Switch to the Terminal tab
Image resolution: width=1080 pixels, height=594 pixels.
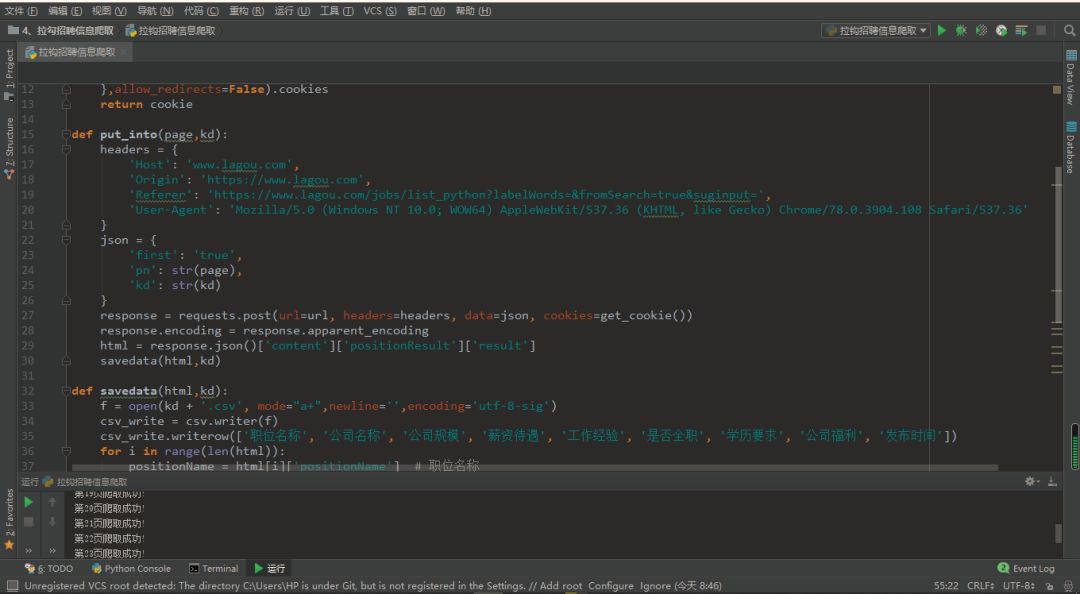click(214, 569)
